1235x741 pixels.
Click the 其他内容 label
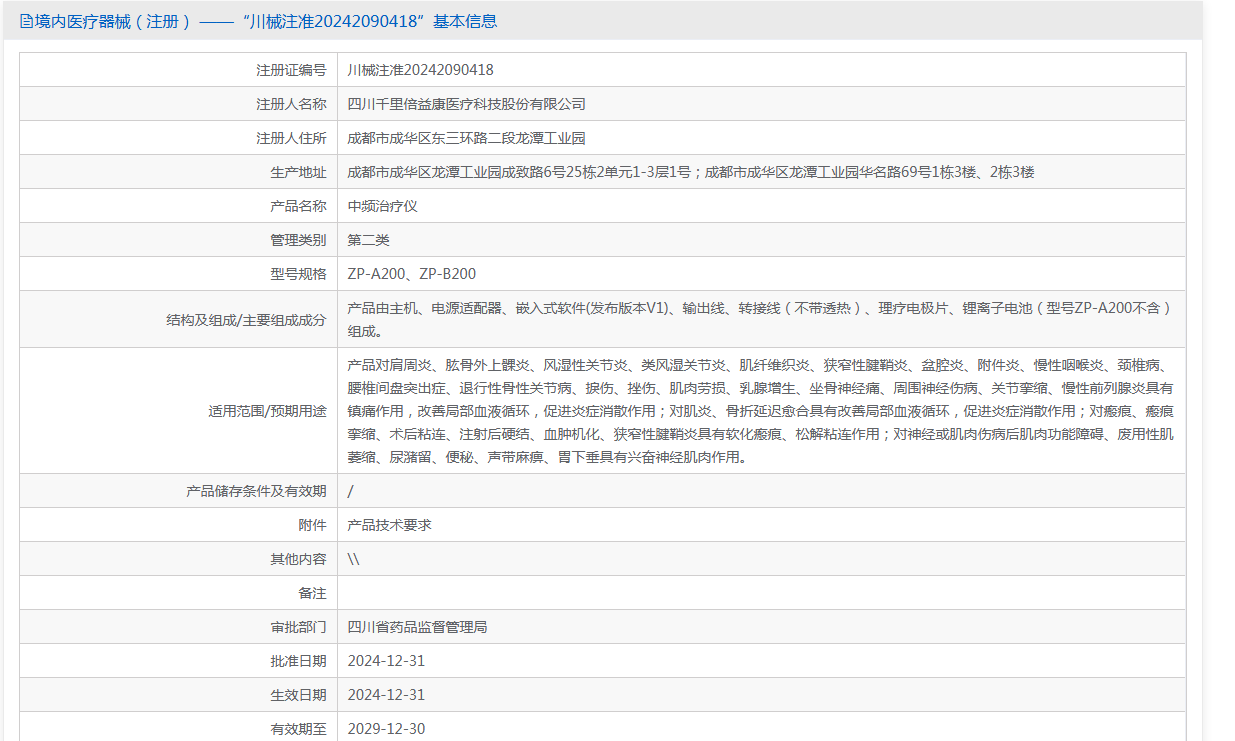click(x=298, y=559)
